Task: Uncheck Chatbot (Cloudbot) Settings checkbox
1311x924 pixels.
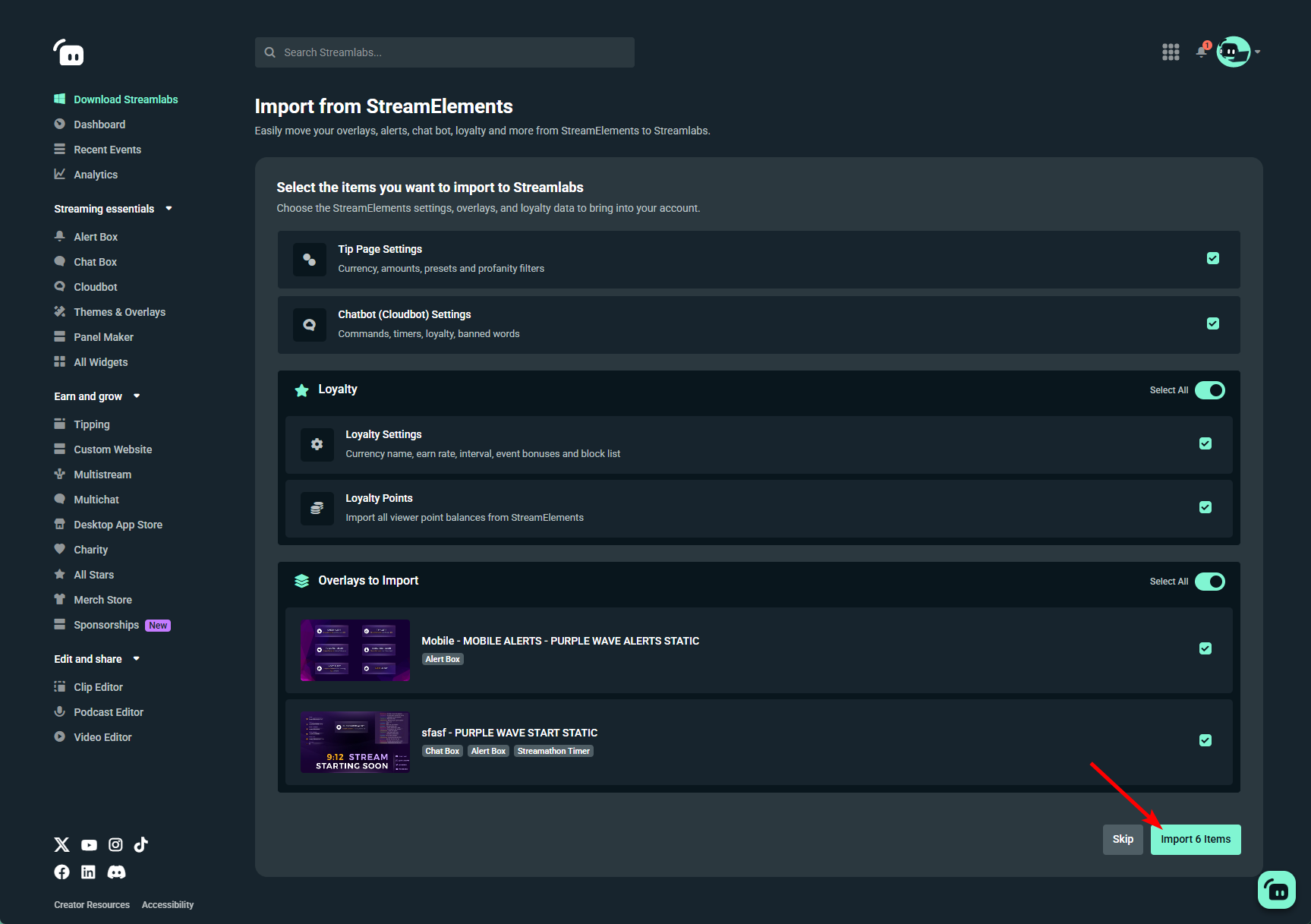Action: coord(1213,323)
